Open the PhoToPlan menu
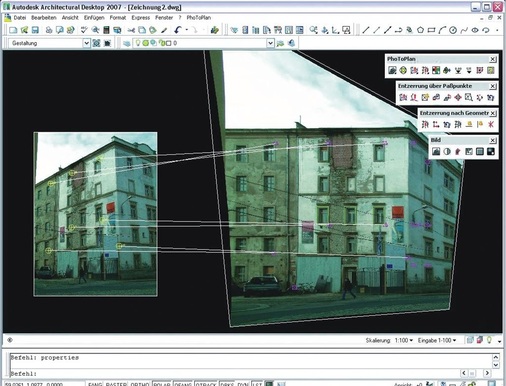The width and height of the screenshot is (506, 386). 199,18
